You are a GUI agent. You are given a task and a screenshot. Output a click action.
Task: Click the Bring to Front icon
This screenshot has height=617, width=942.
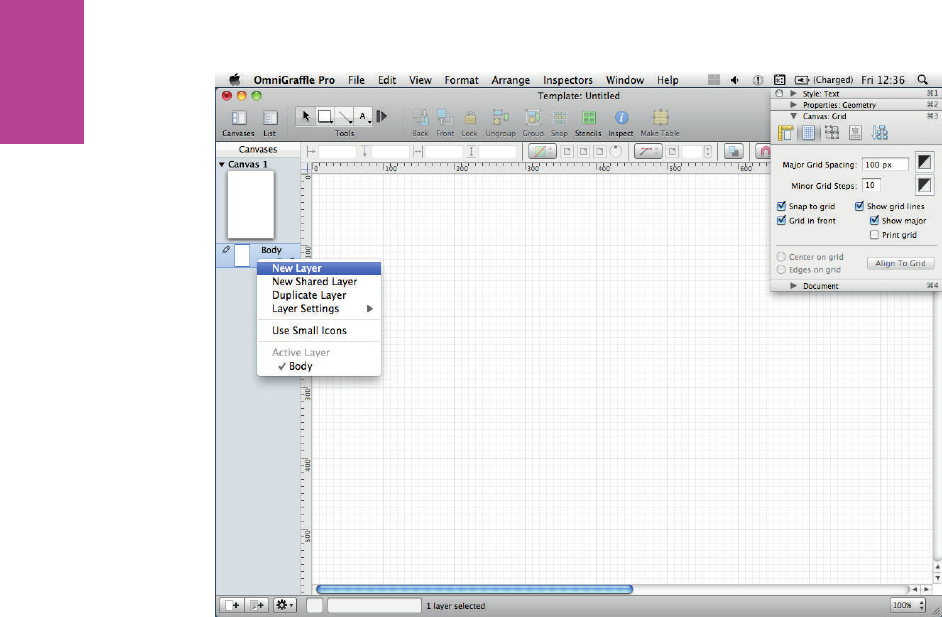click(445, 117)
